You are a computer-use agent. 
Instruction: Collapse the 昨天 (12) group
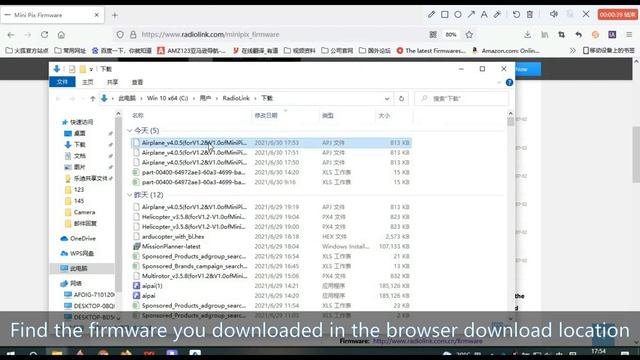click(x=129, y=195)
